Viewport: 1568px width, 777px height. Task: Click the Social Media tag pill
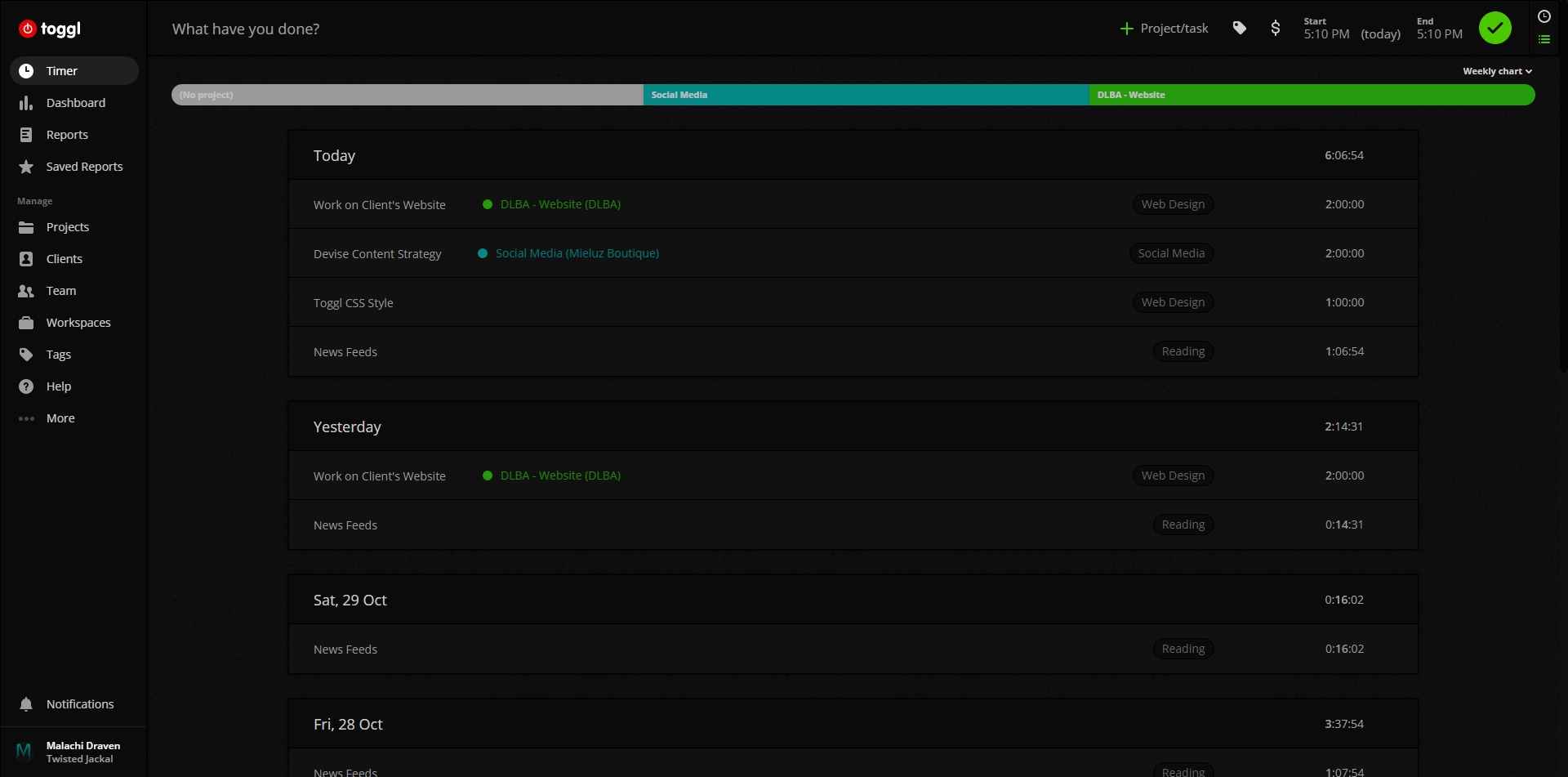click(1171, 253)
